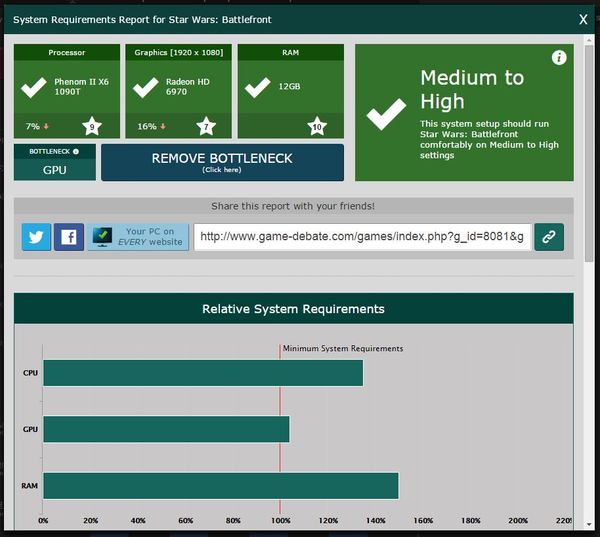This screenshot has height=537, width=600.
Task: Click the GPU axis label in chart
Action: (x=30, y=429)
